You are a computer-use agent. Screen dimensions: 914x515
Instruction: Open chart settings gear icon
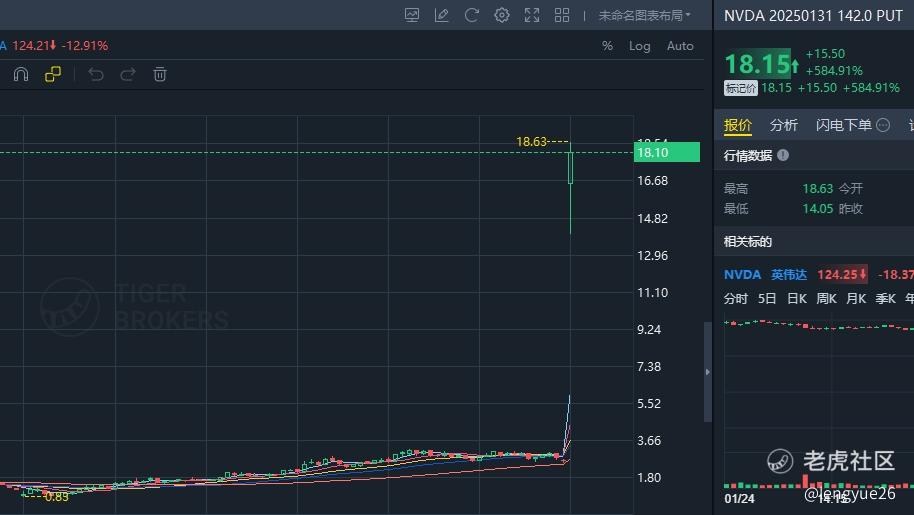pyautogui.click(x=502, y=15)
